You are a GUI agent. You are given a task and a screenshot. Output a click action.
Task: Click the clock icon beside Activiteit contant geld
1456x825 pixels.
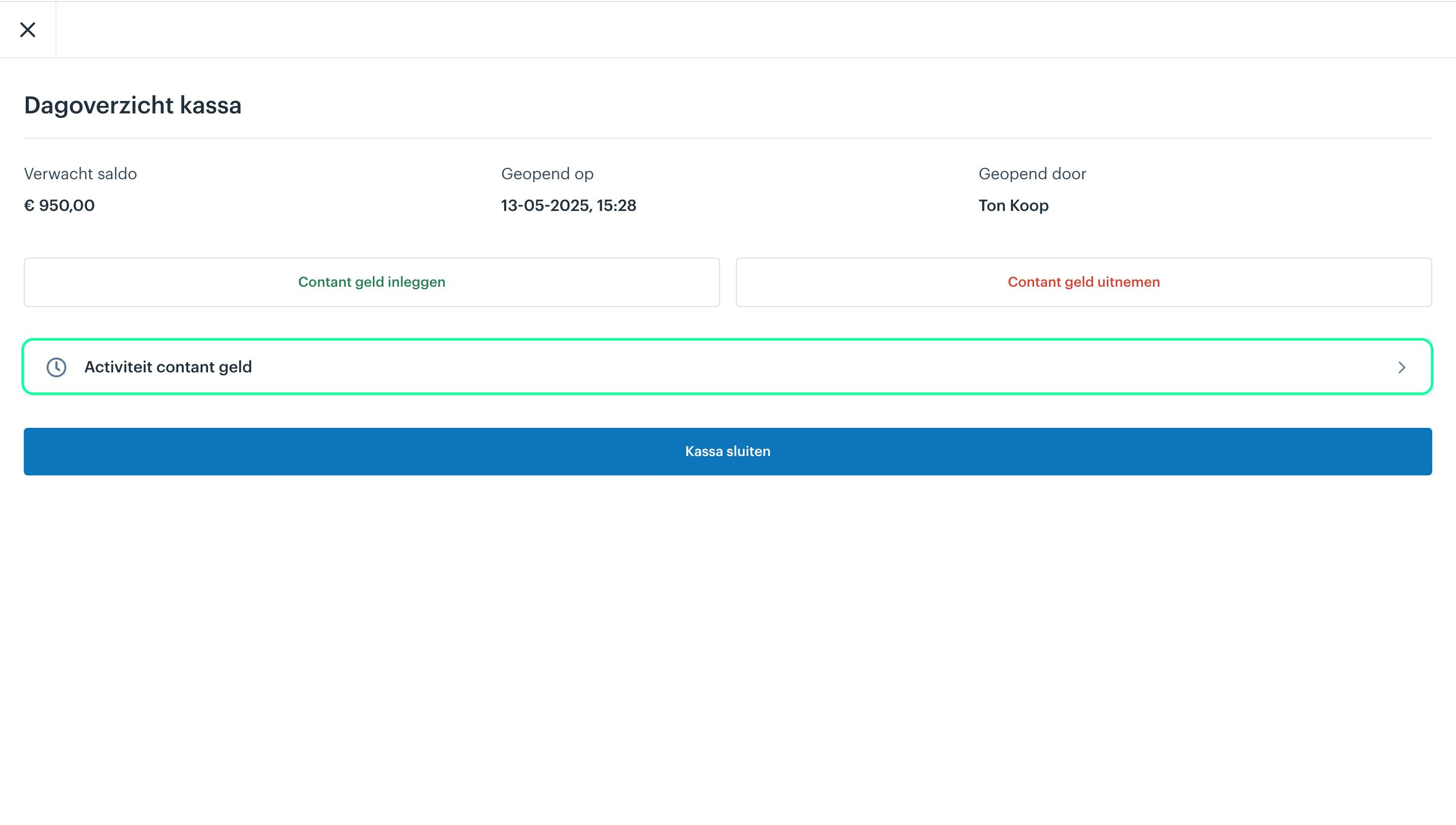[56, 367]
